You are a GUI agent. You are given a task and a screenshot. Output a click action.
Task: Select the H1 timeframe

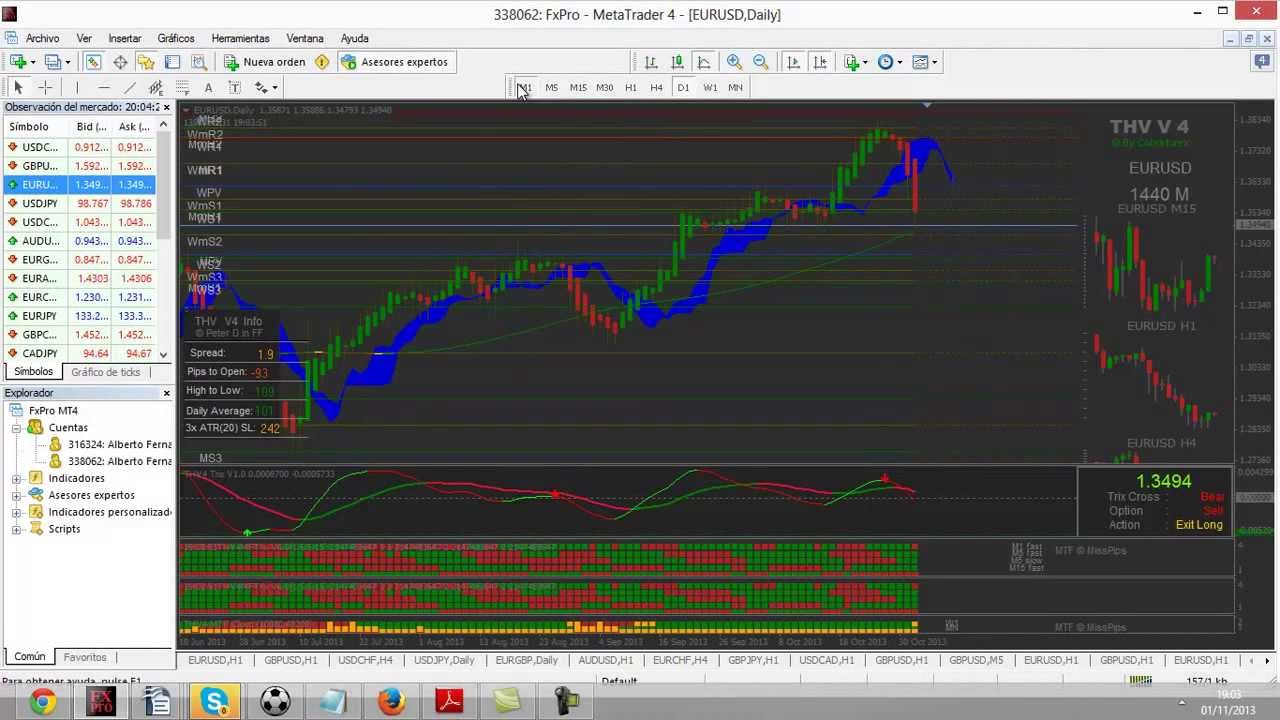[631, 88]
